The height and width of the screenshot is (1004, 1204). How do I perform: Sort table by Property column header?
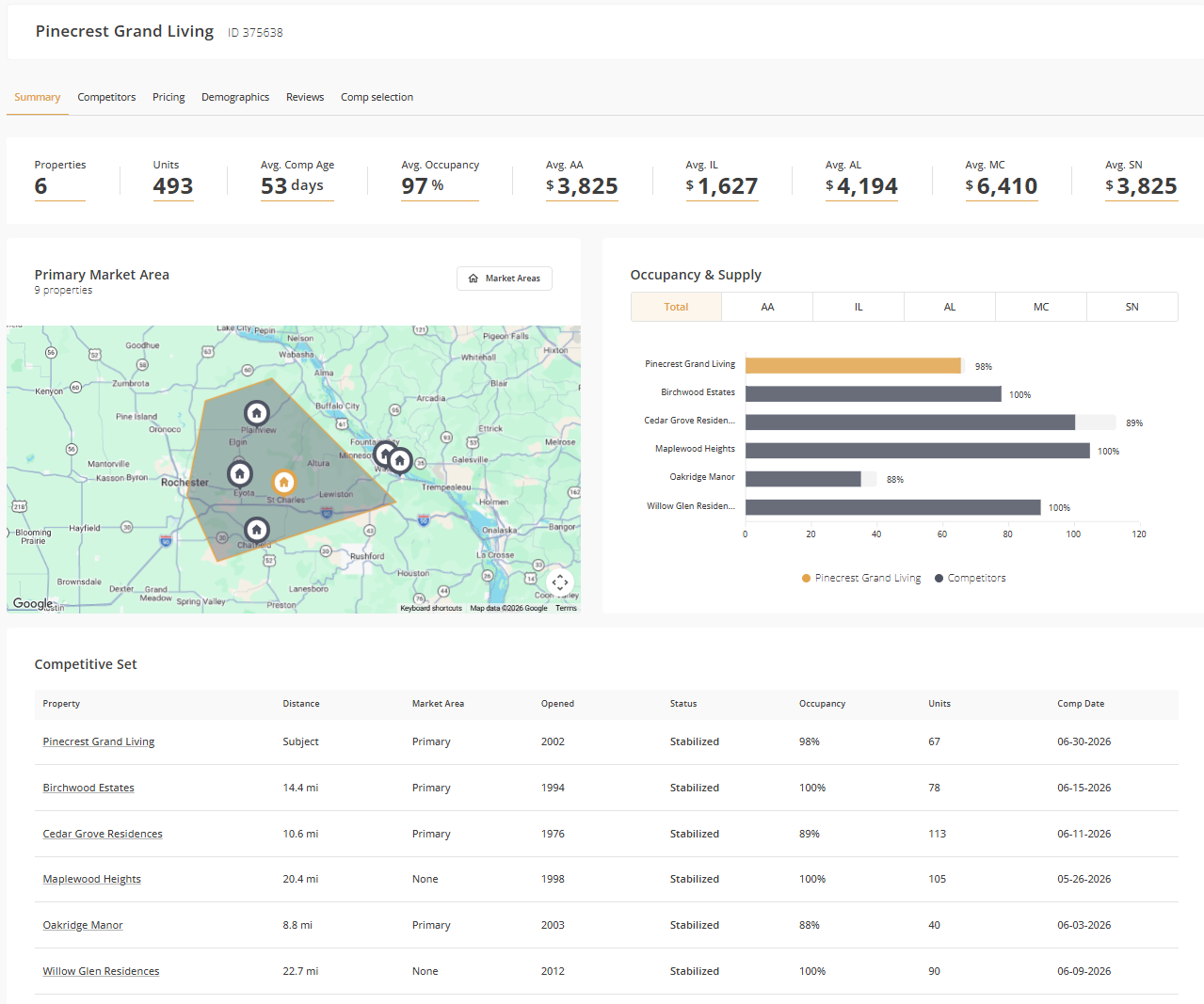pyautogui.click(x=61, y=704)
